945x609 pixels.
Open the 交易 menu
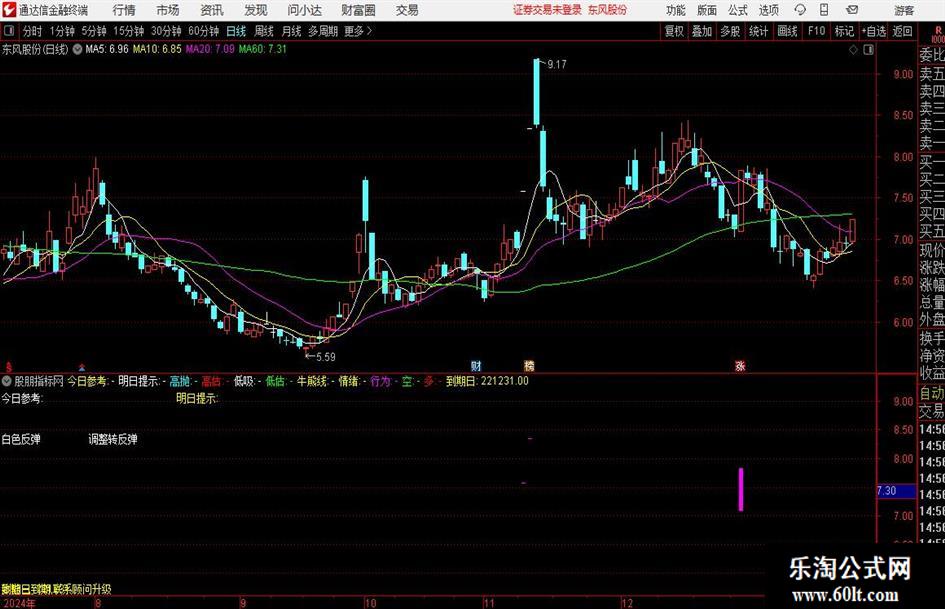click(x=407, y=10)
